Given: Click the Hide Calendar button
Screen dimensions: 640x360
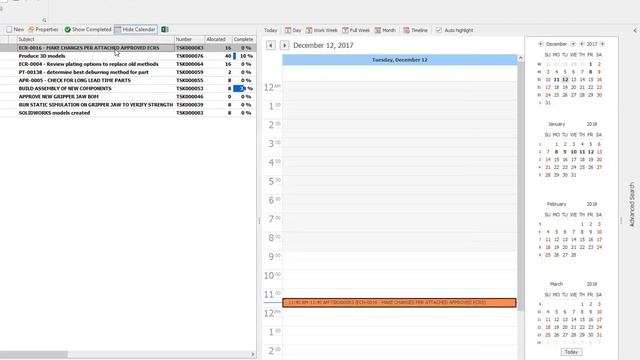Looking at the screenshot, I should (x=136, y=29).
